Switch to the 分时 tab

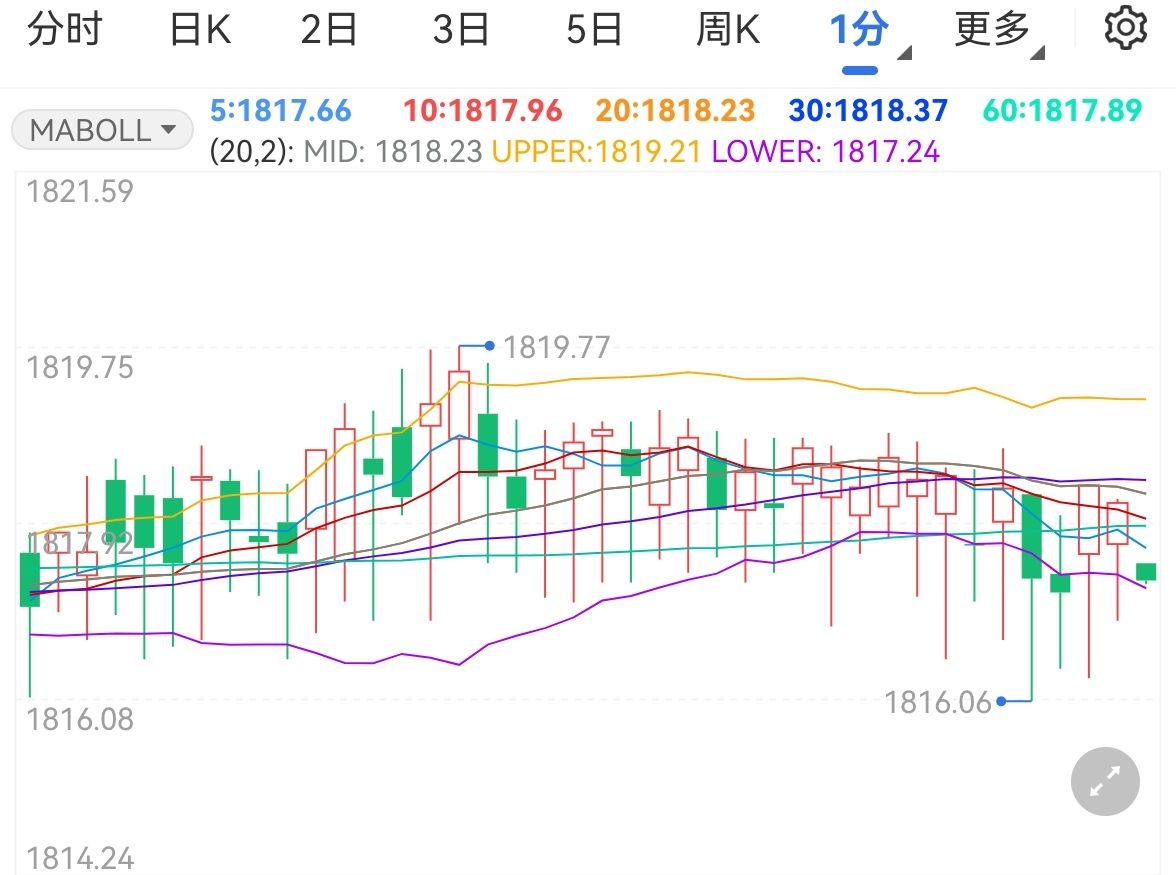click(65, 30)
